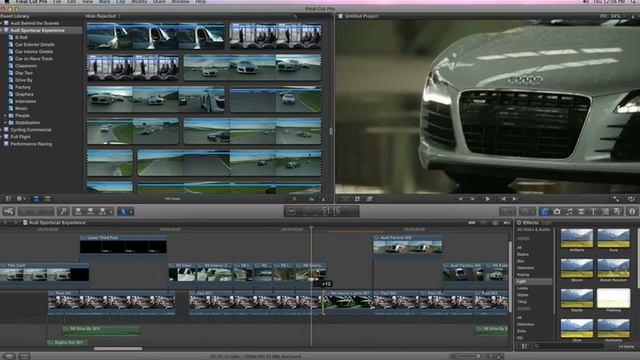Click the Distort icon below the viewer
Viewport: 640px width, 360px height.
369,199
